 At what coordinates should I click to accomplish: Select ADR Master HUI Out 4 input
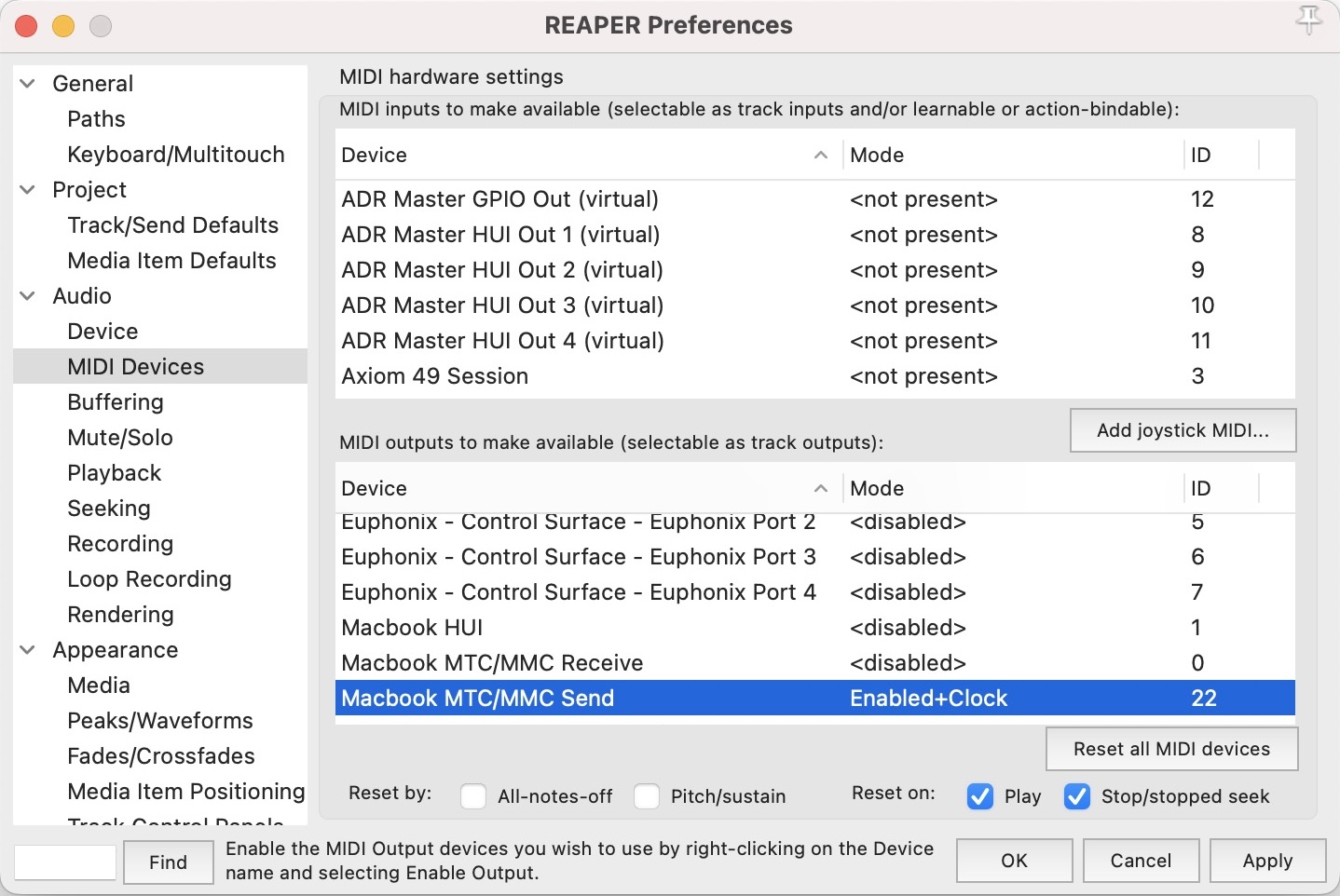pos(815,341)
